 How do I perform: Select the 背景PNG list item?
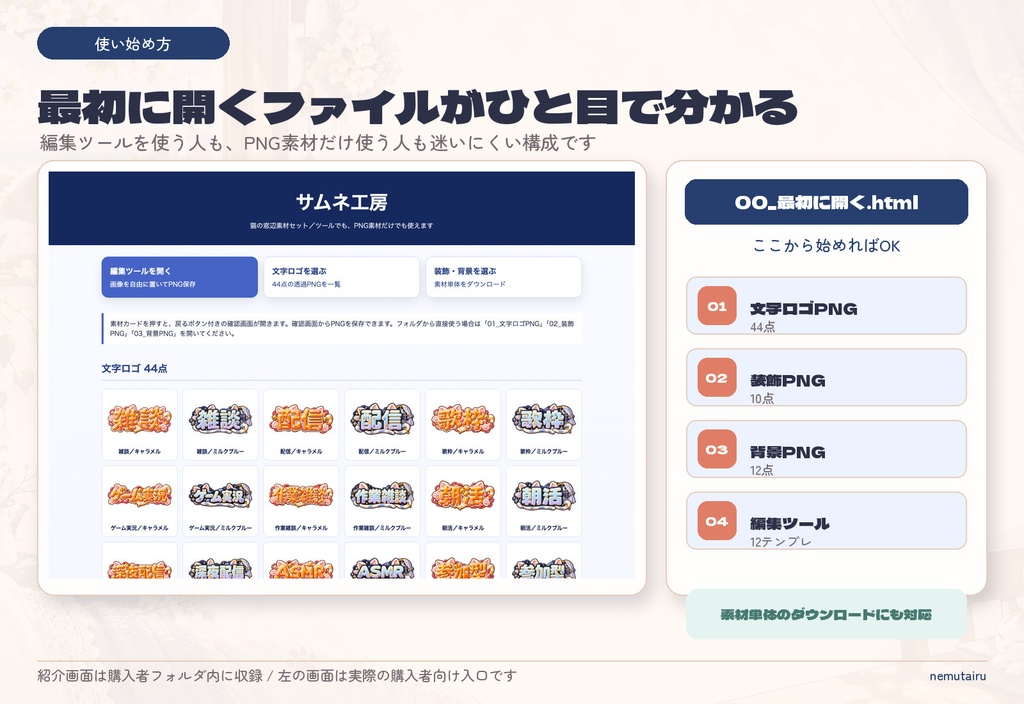(x=826, y=449)
